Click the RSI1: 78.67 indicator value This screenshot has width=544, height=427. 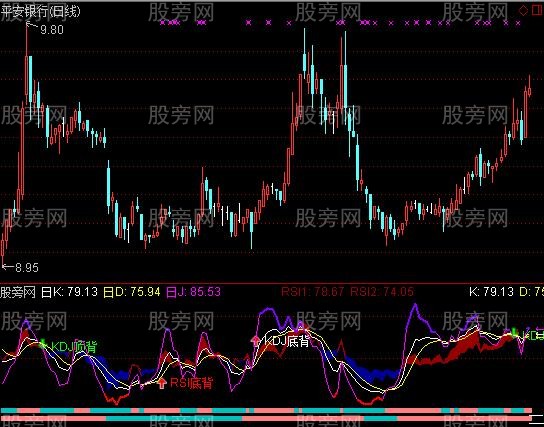click(312, 292)
